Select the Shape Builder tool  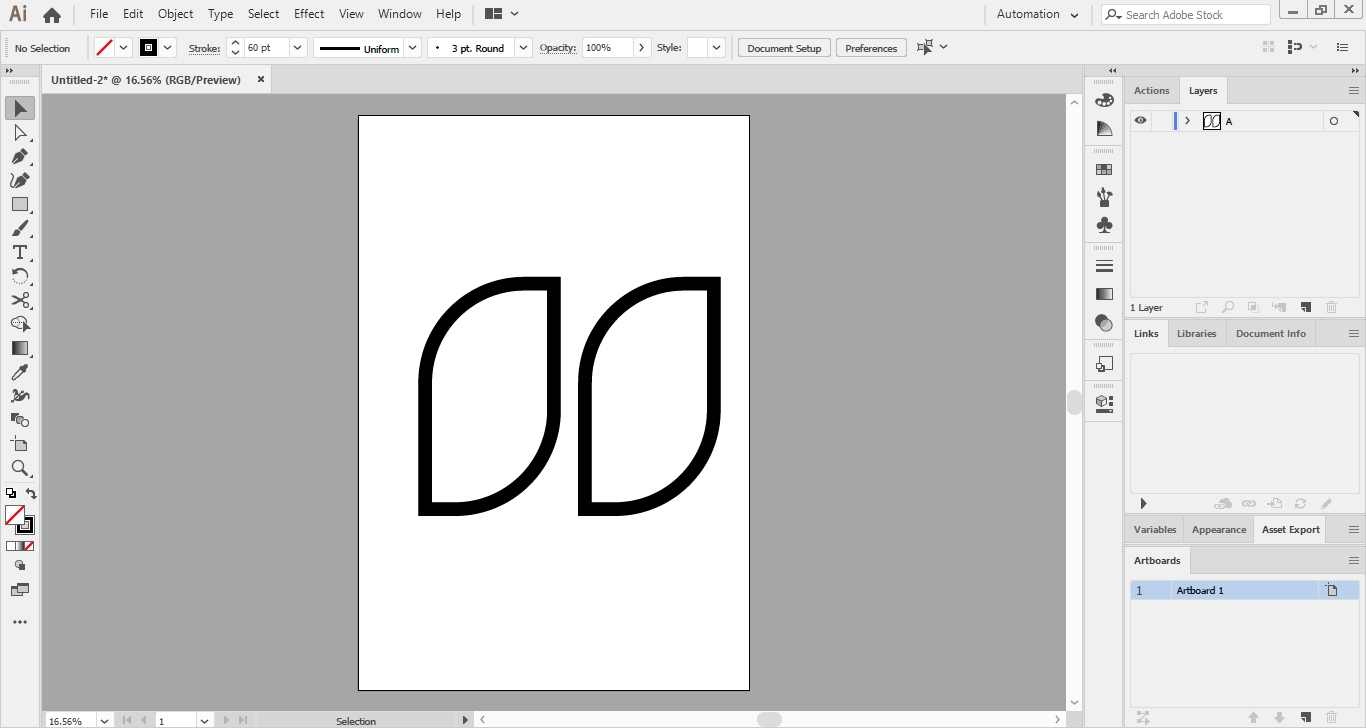(x=20, y=324)
